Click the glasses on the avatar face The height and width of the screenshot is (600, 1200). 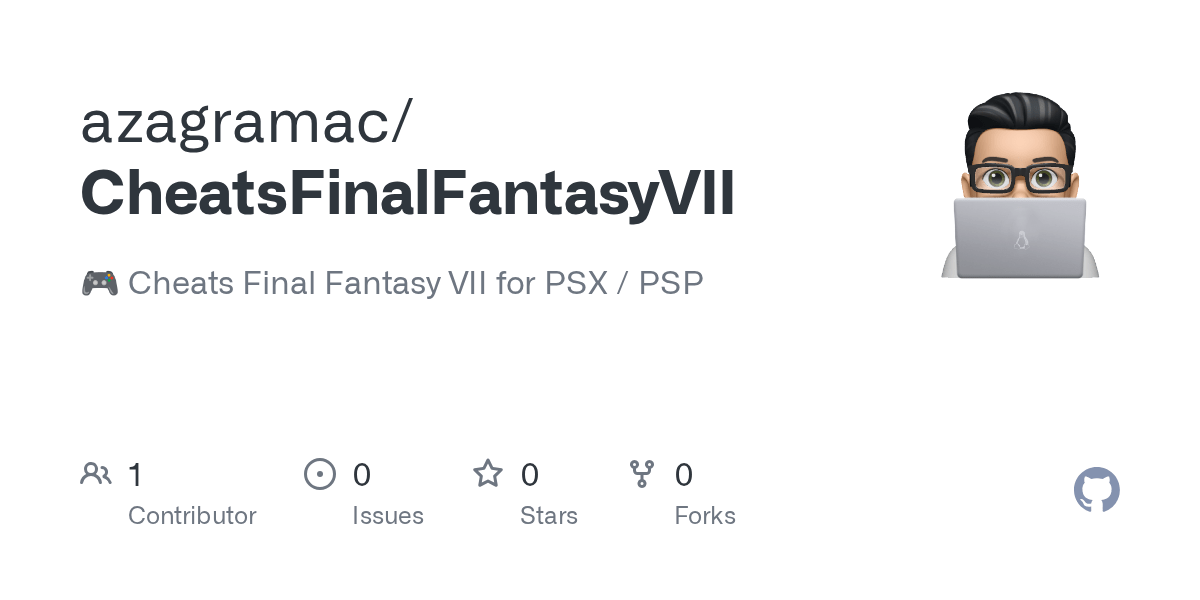pos(1020,180)
